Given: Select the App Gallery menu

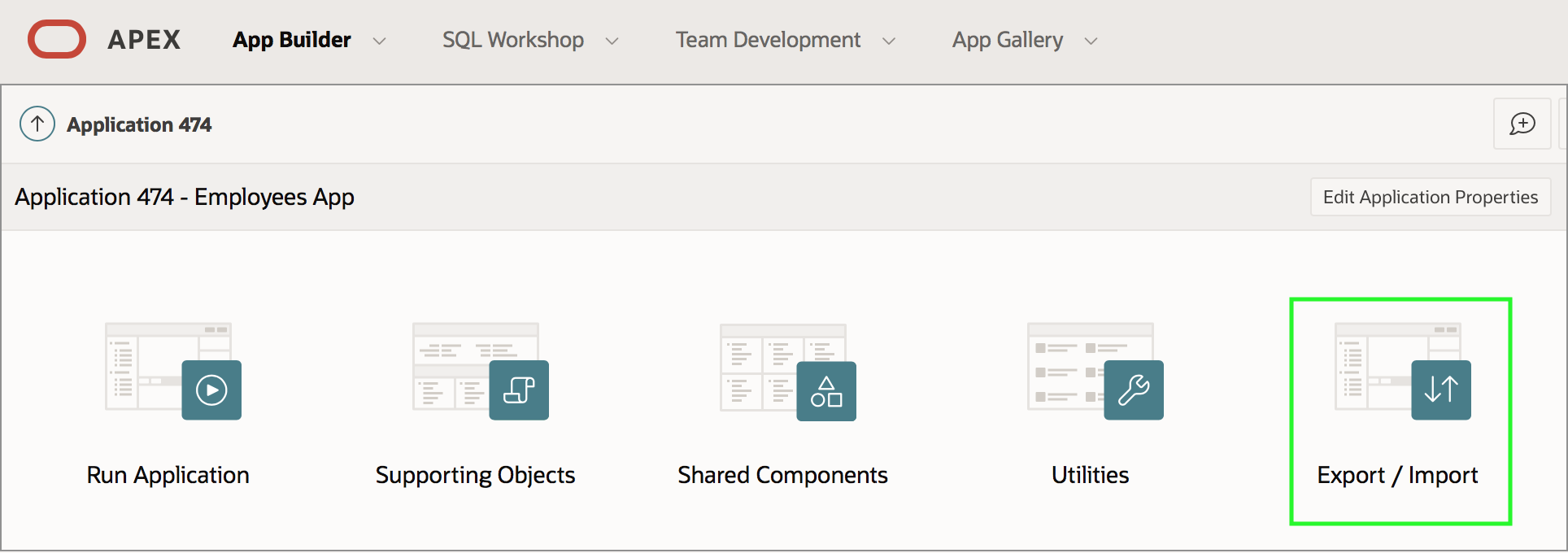Looking at the screenshot, I should point(1008,40).
